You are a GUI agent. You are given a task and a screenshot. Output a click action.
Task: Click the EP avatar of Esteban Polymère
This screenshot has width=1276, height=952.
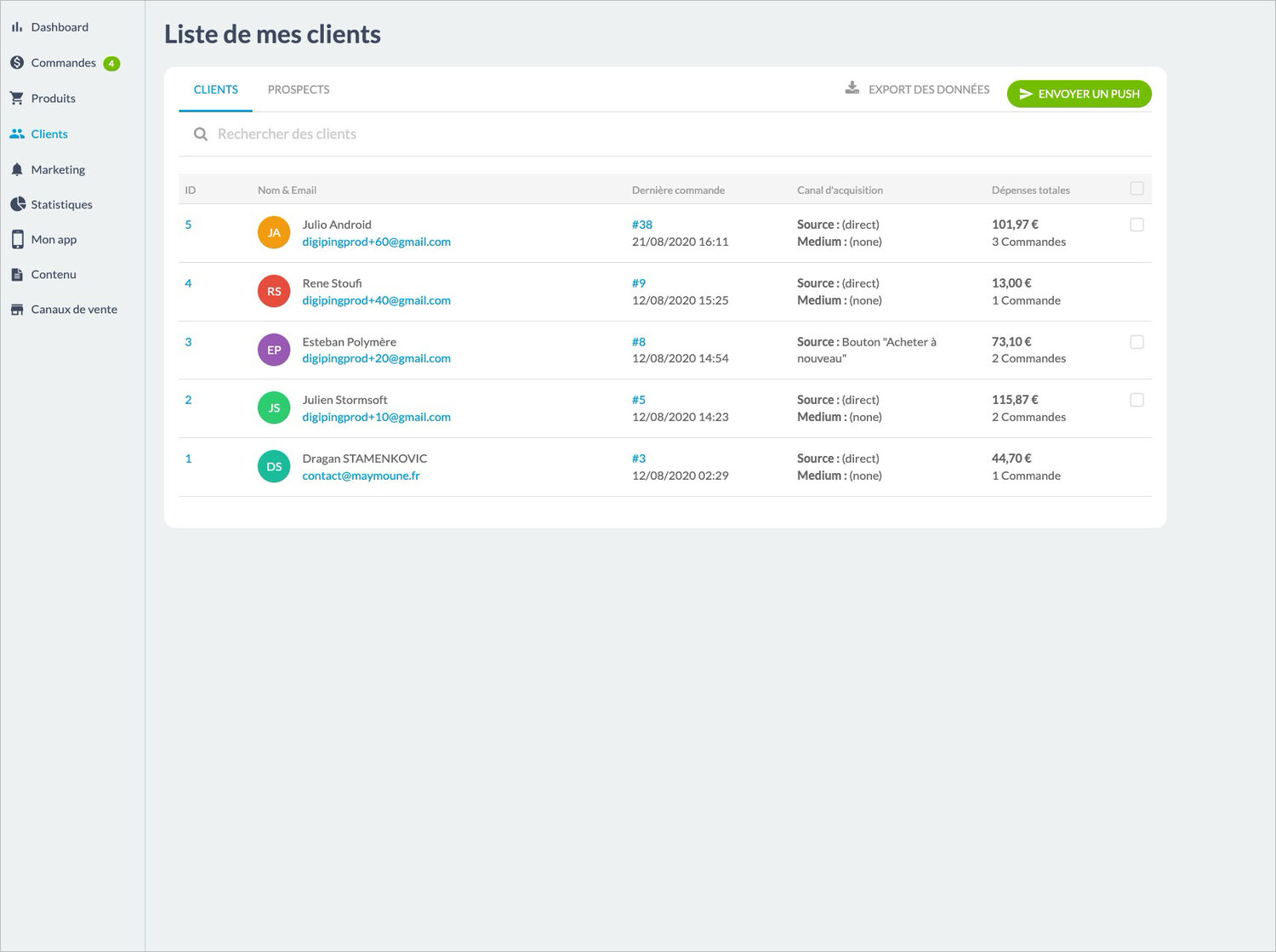pos(274,350)
